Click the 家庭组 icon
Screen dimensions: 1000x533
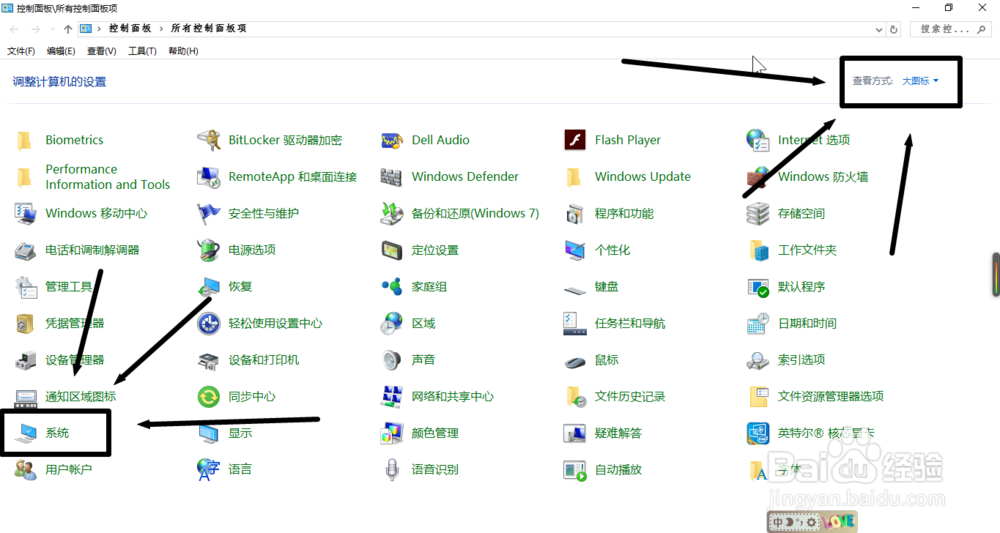pyautogui.click(x=392, y=287)
